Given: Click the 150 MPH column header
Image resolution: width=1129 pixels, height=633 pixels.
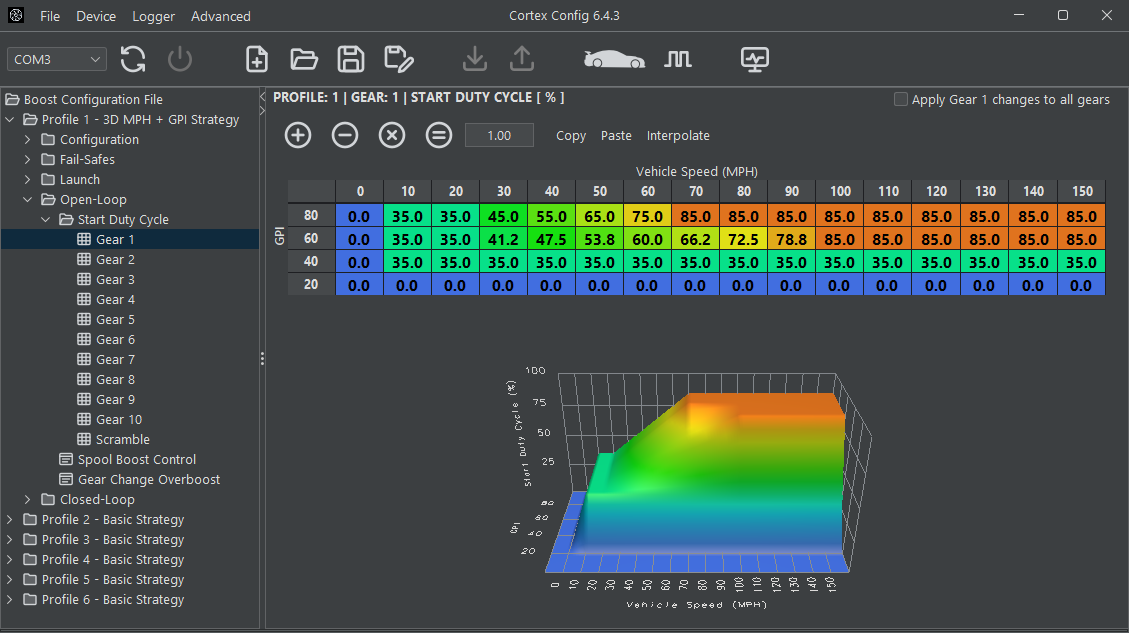Looking at the screenshot, I should pos(1082,192).
